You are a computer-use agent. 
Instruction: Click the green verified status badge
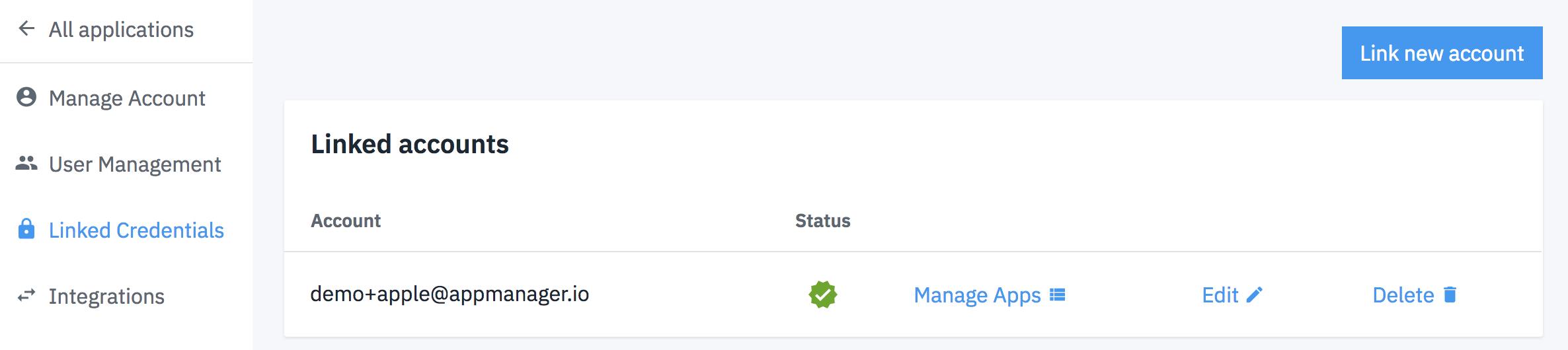[823, 295]
